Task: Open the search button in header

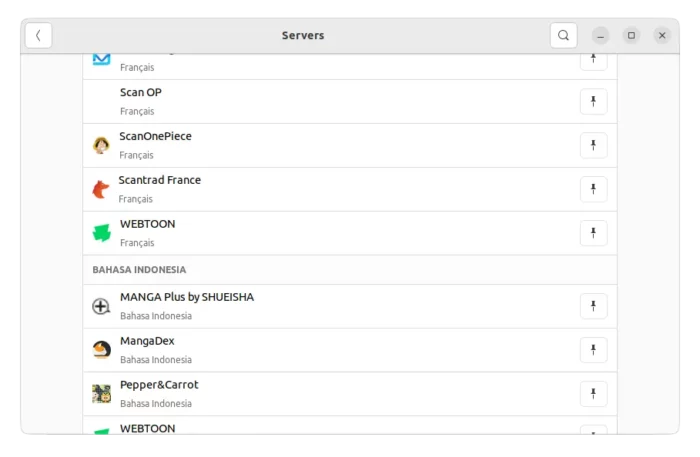Action: pyautogui.click(x=563, y=35)
